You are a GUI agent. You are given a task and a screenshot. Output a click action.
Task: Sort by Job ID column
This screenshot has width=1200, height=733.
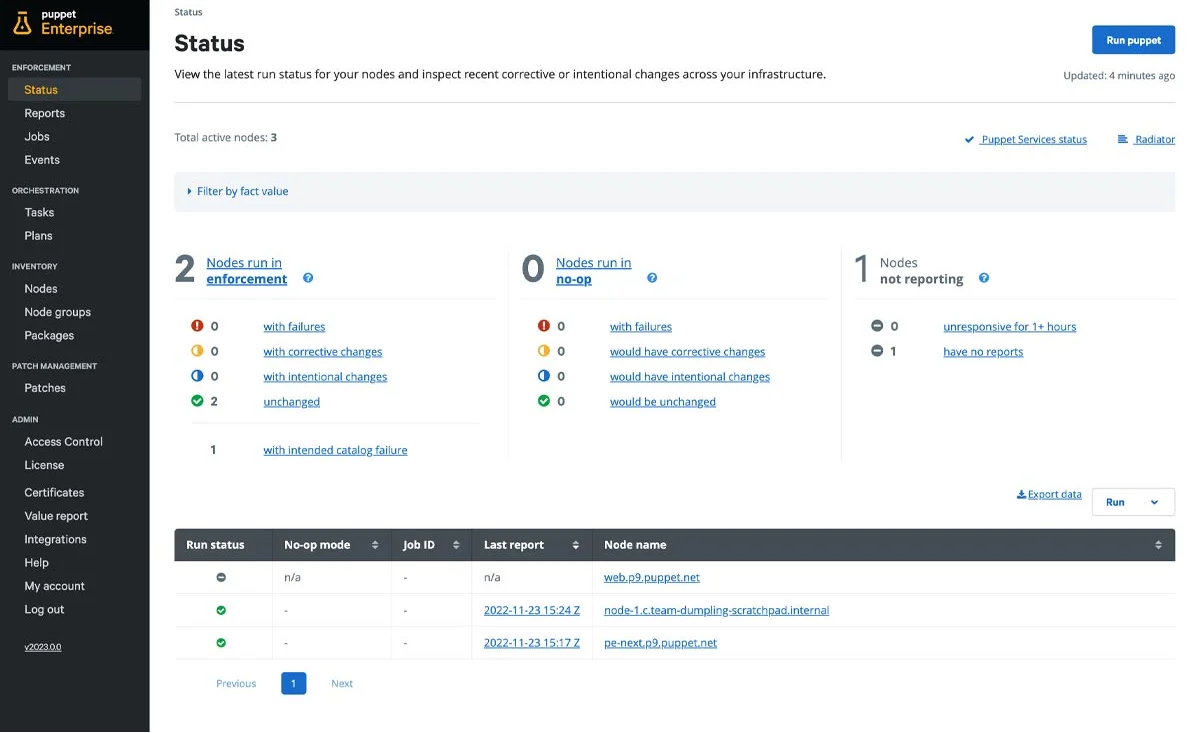(x=455, y=545)
